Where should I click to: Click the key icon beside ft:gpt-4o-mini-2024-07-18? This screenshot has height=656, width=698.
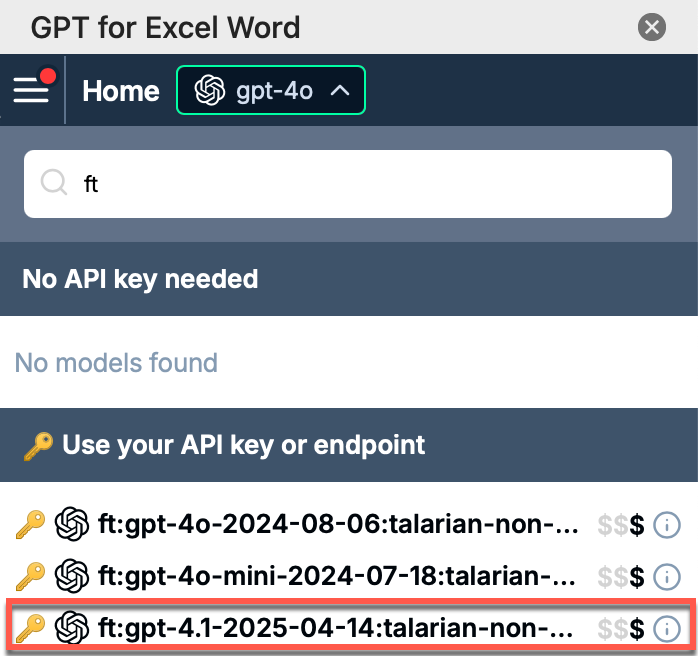click(x=31, y=576)
